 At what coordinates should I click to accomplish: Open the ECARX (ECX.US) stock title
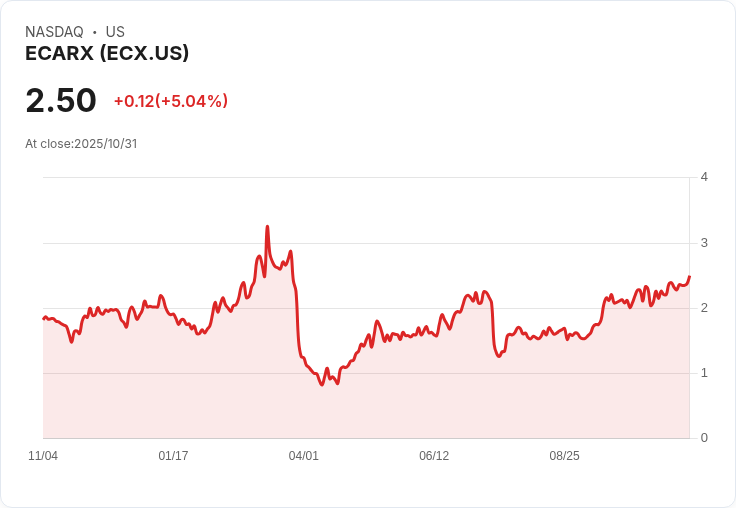click(x=107, y=53)
